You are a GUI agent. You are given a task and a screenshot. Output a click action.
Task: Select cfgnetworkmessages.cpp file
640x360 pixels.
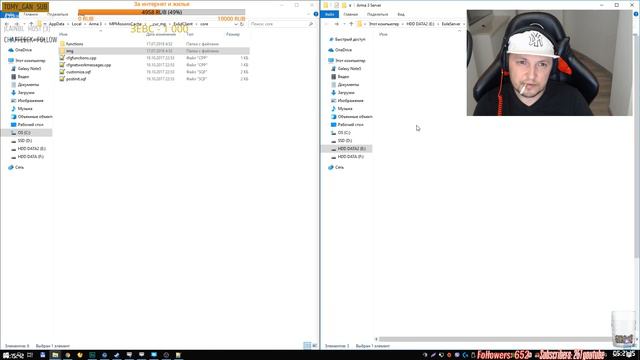88,65
